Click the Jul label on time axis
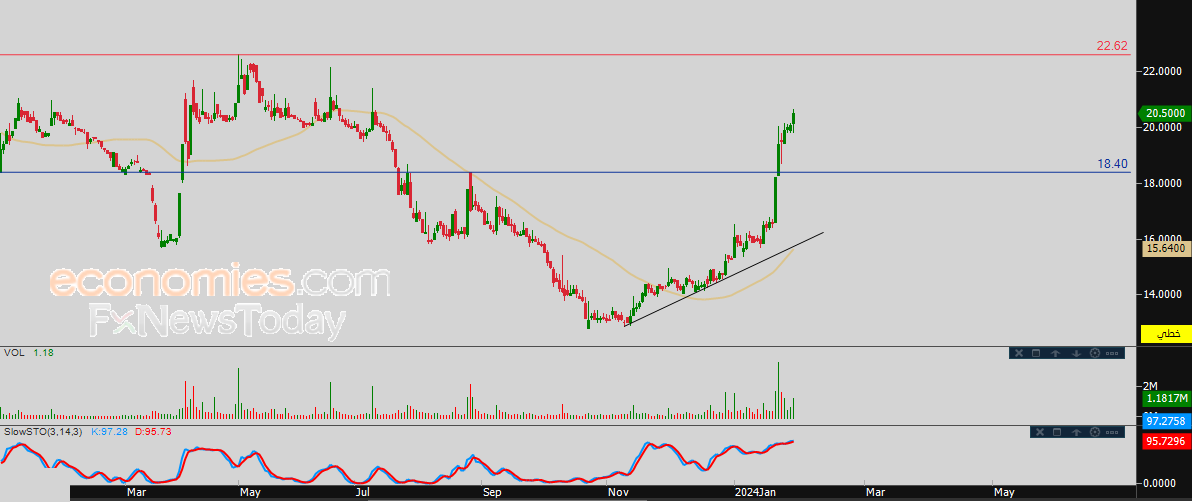Image resolution: width=1192 pixels, height=502 pixels. point(363,492)
